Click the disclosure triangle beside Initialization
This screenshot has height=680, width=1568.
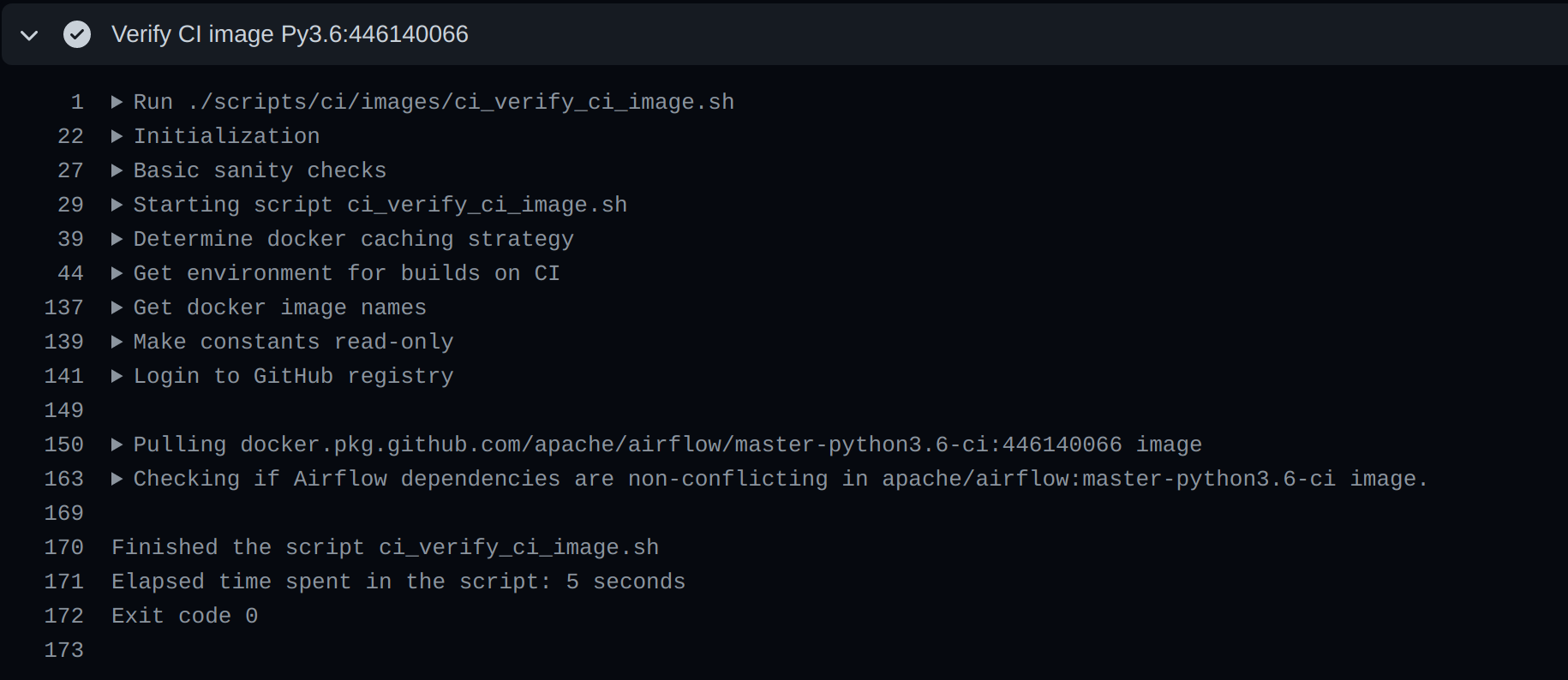117,135
